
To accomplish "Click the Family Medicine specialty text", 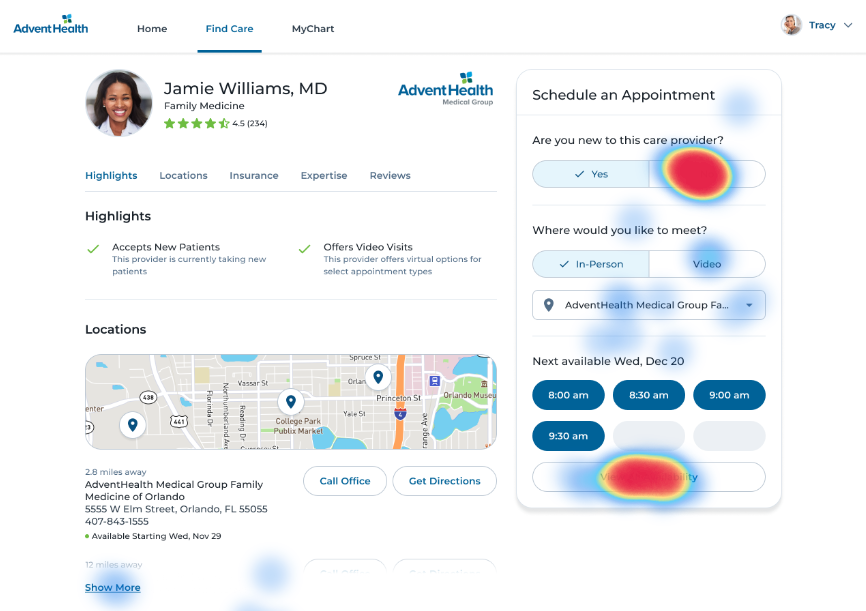I will pos(204,106).
